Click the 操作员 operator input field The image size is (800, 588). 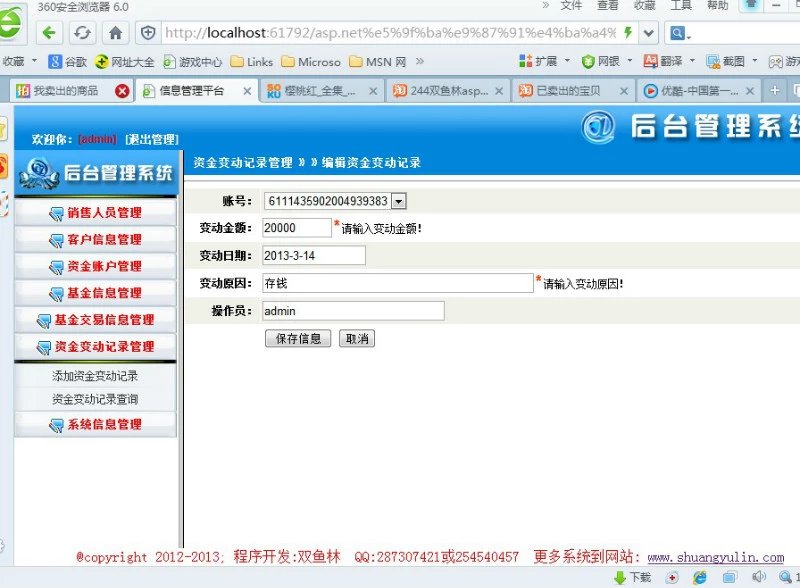(353, 311)
